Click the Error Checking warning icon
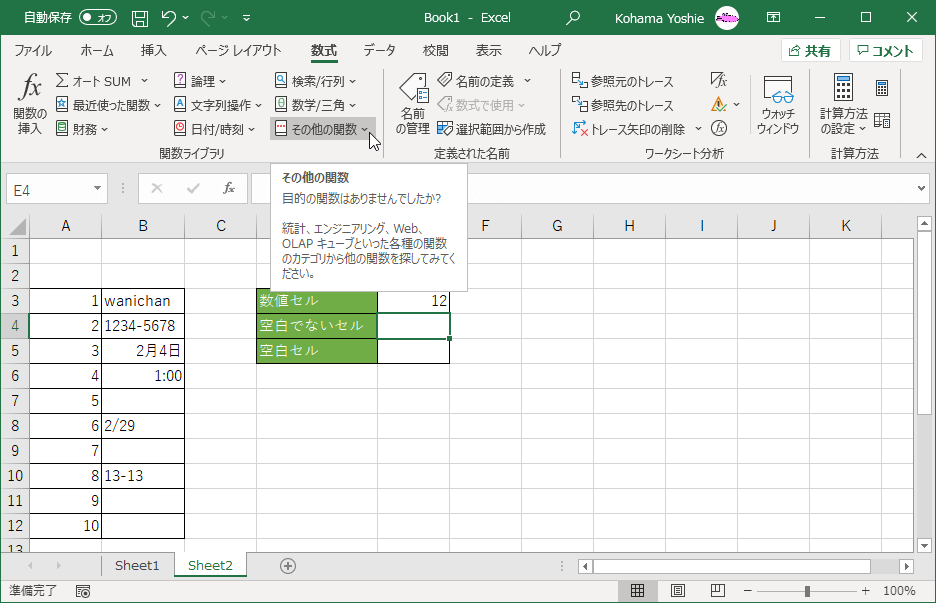The height and width of the screenshot is (603, 936). point(719,104)
